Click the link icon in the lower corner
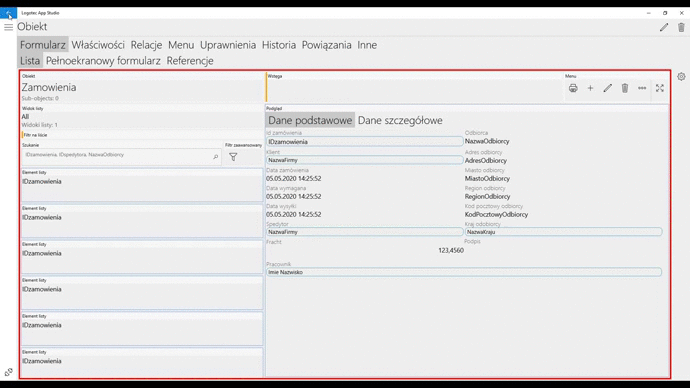 tap(8, 372)
